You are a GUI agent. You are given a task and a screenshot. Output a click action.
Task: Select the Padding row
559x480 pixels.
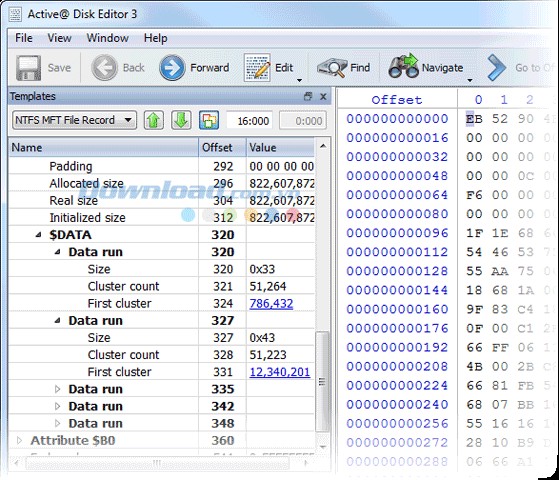pyautogui.click(x=161, y=166)
